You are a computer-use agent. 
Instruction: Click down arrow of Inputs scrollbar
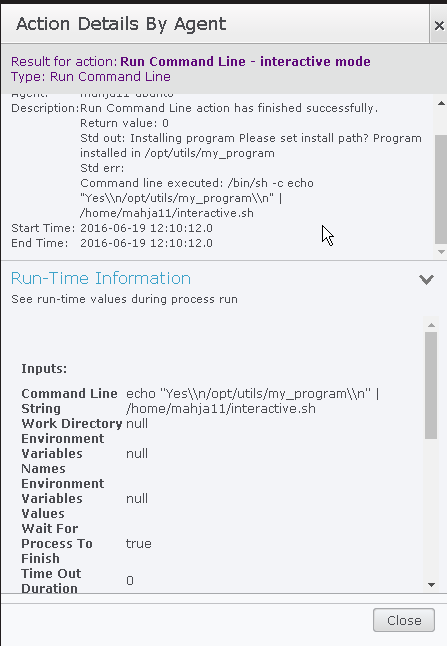coord(431,585)
